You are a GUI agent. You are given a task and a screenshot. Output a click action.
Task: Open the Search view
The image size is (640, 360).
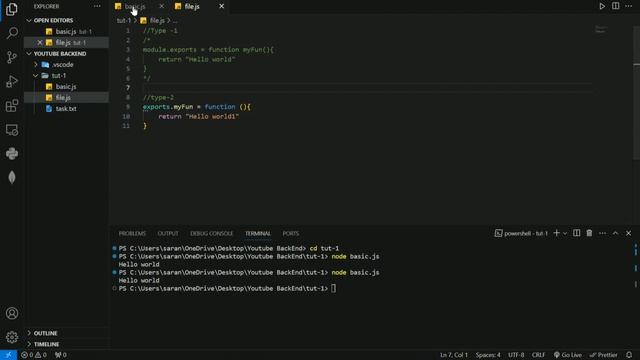12,33
